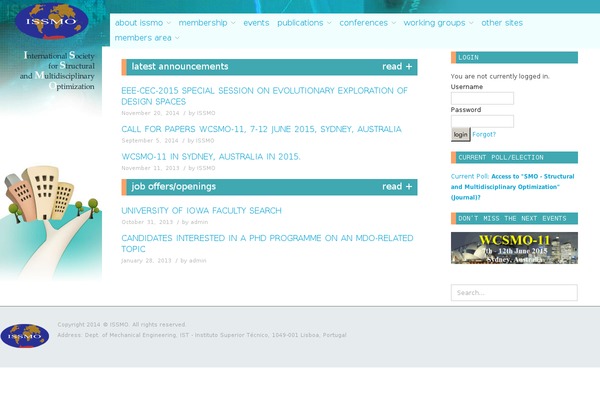Click the October 31, 2013 date text

tap(147, 222)
